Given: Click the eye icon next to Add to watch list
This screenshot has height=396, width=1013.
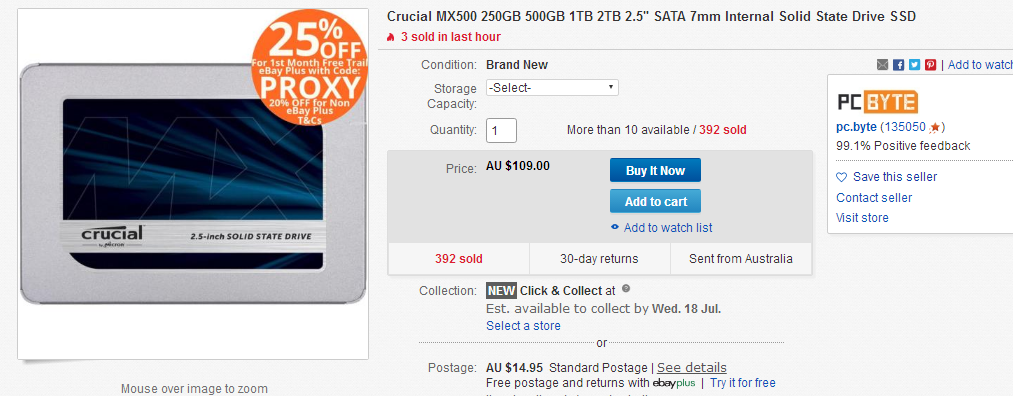Looking at the screenshot, I should pos(615,227).
